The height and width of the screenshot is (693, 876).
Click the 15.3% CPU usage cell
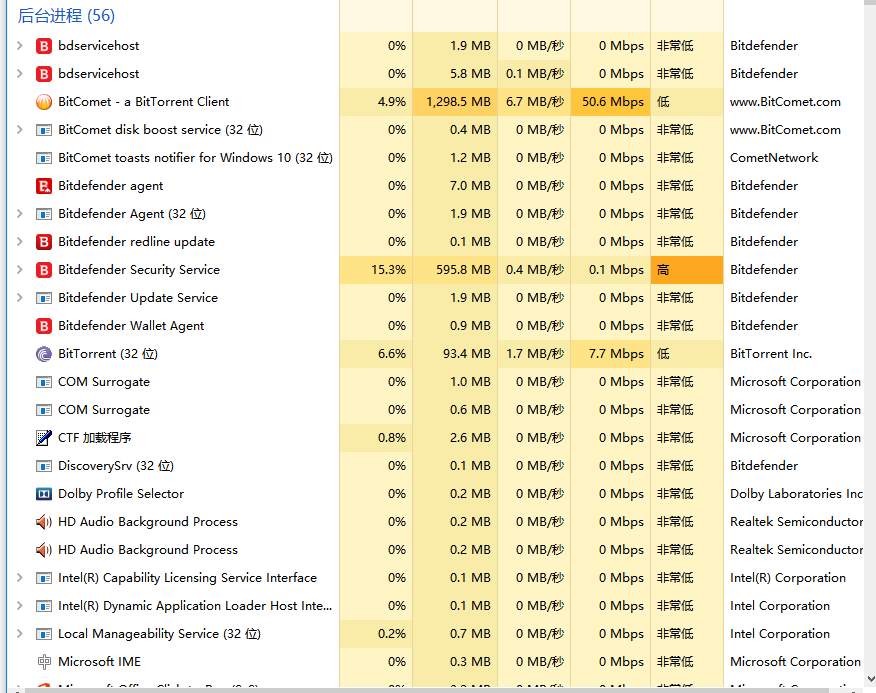[x=376, y=270]
